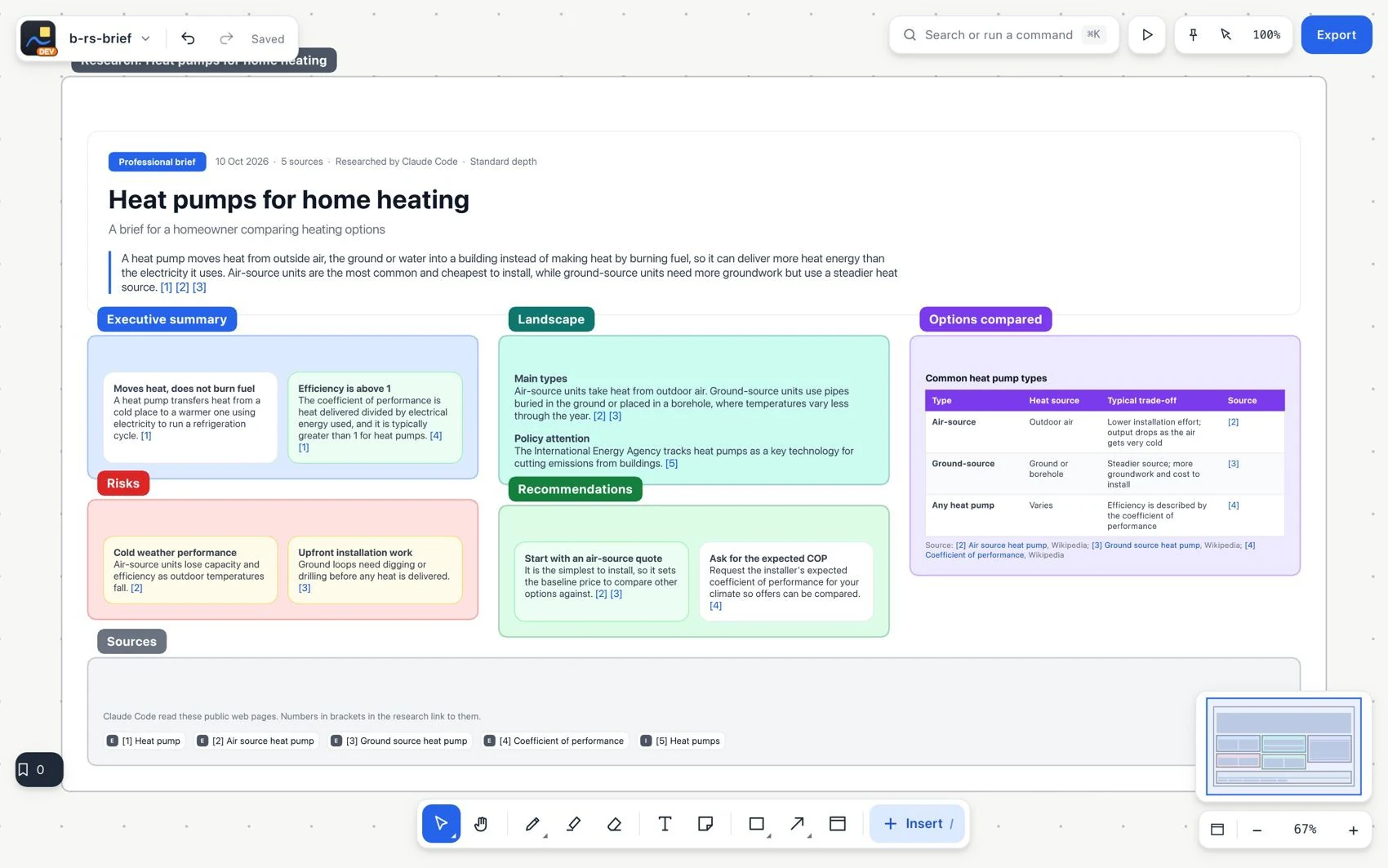
Task: Click the cursor pointer icon beside 100%
Action: pos(1226,35)
